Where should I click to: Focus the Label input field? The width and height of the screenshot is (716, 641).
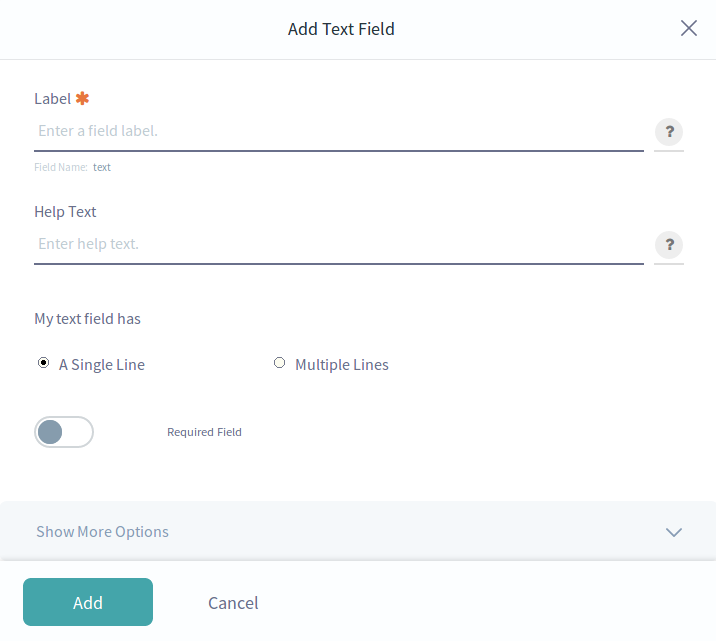(339, 131)
